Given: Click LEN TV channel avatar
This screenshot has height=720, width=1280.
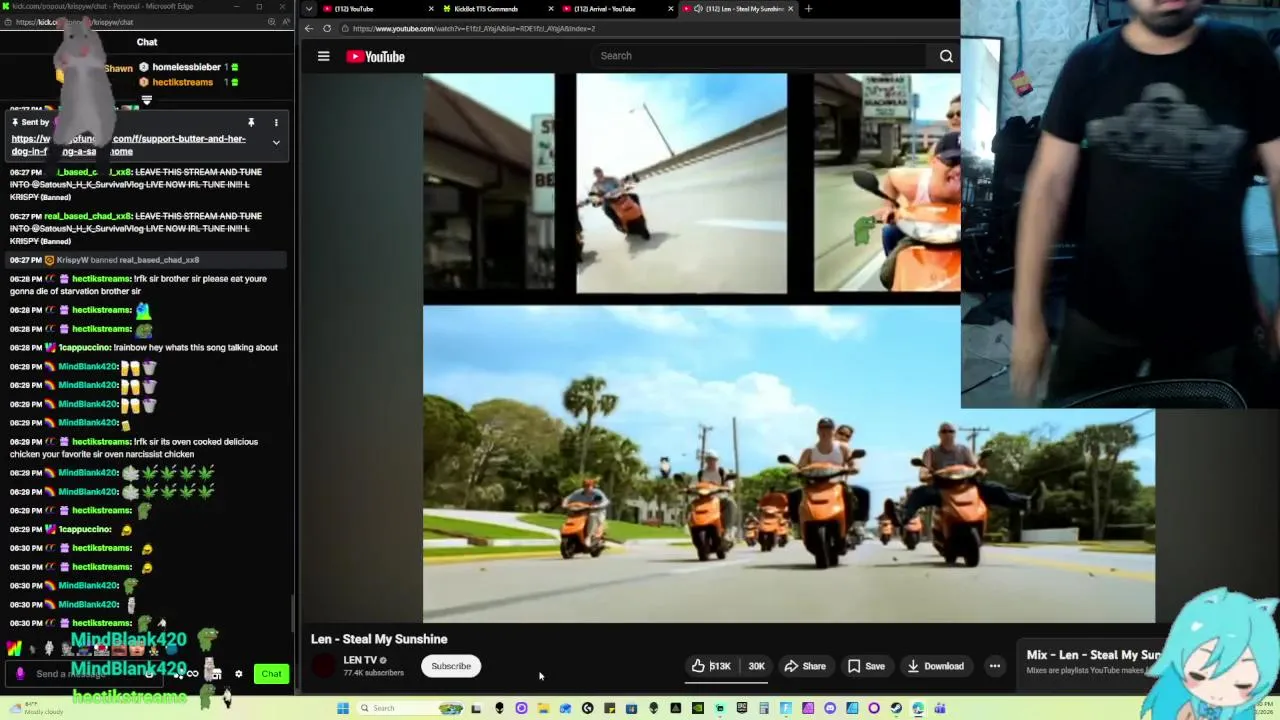Looking at the screenshot, I should pyautogui.click(x=323, y=666).
